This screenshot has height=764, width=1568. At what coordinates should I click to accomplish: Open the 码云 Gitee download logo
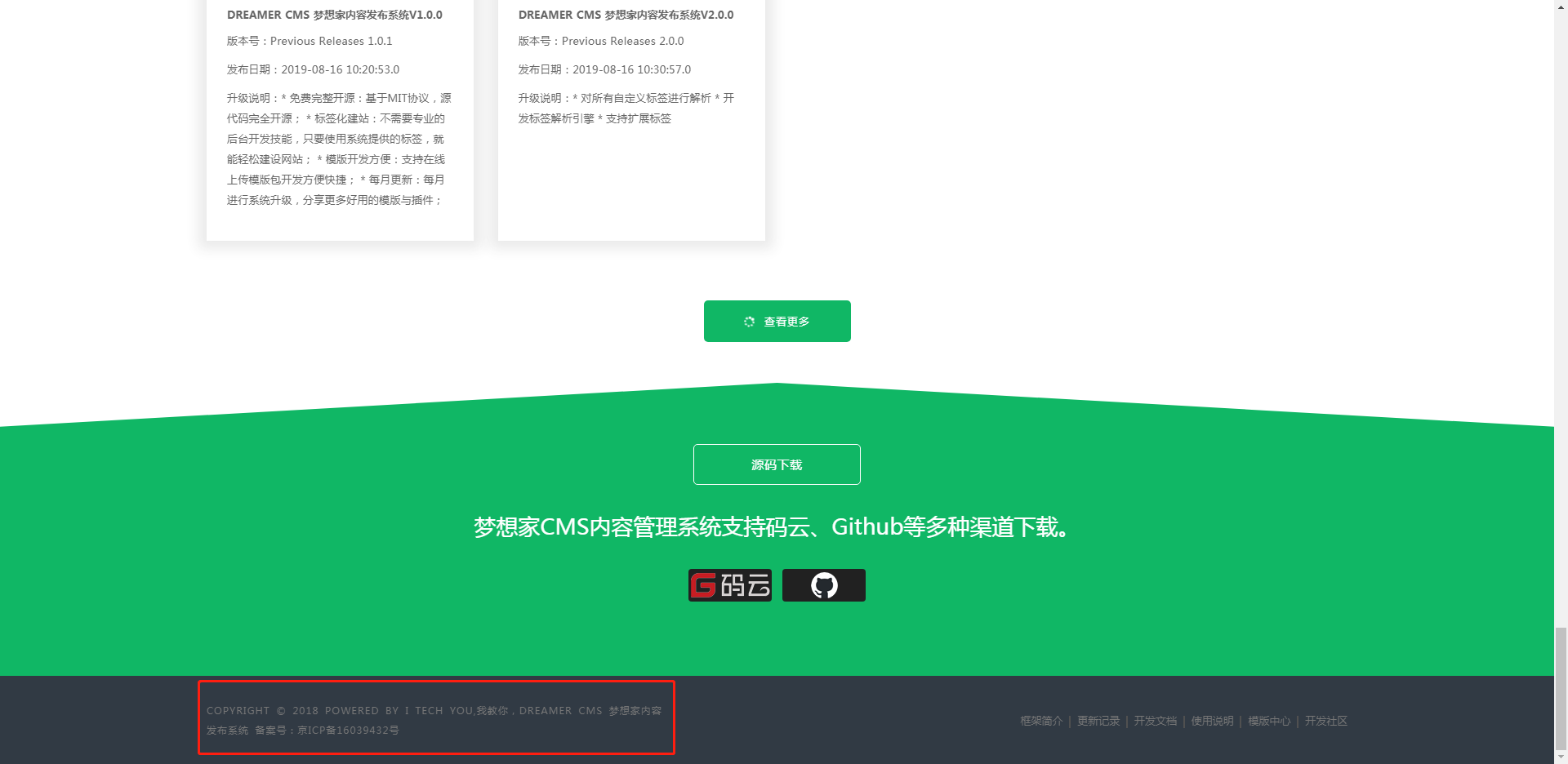(x=730, y=585)
